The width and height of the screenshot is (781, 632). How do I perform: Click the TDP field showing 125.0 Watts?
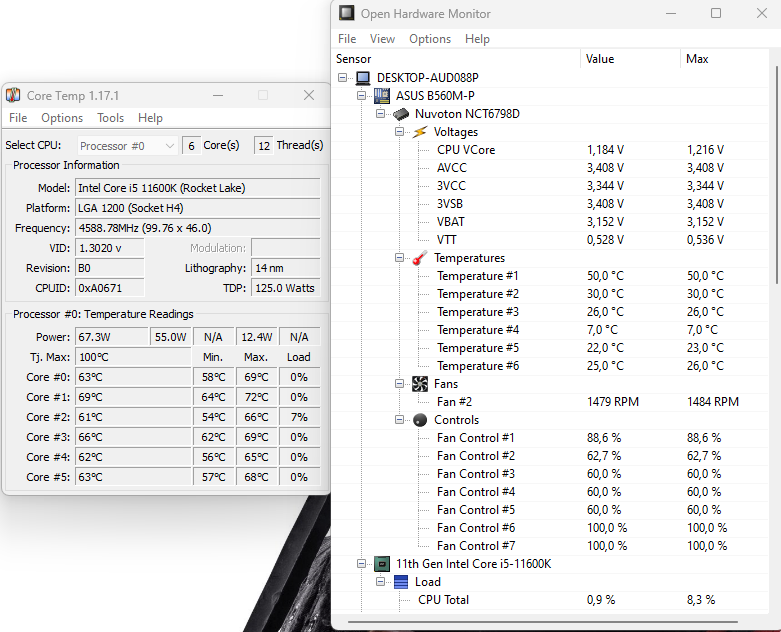pos(285,288)
